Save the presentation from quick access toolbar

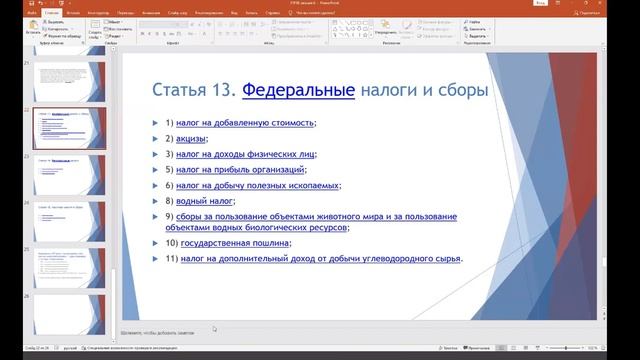pos(31,3)
